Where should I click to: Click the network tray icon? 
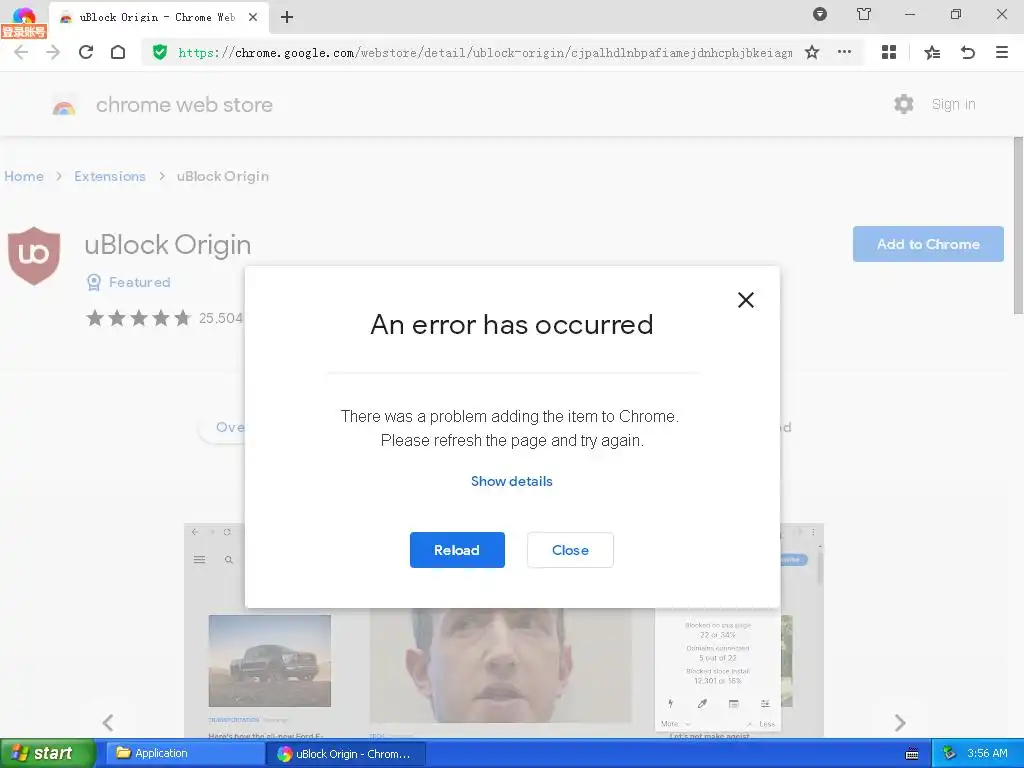(x=950, y=754)
